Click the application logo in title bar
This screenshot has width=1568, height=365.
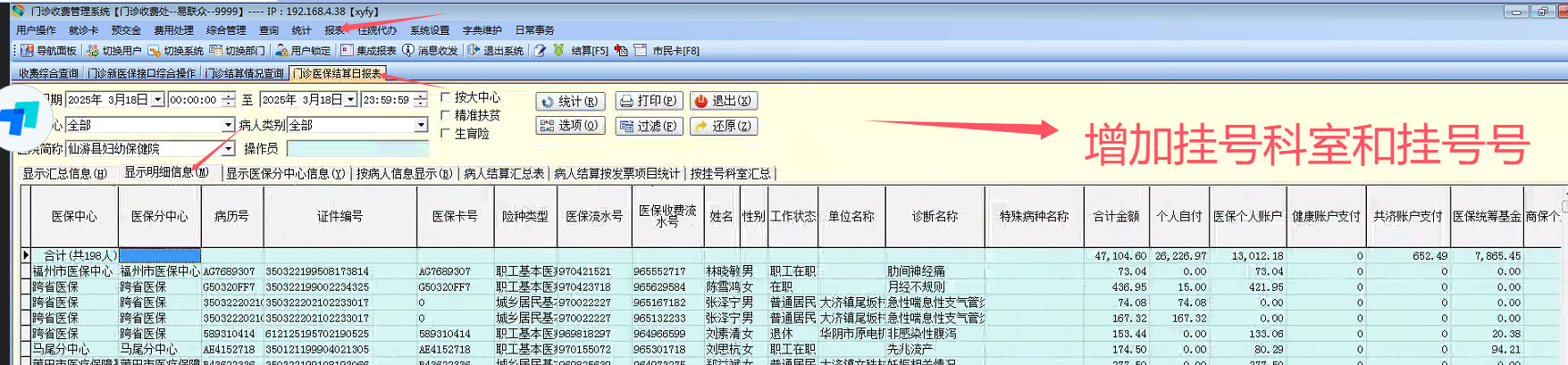18,11
